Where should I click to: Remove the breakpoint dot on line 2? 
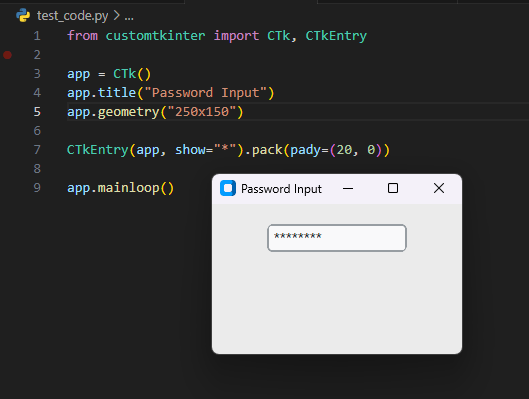point(7,55)
